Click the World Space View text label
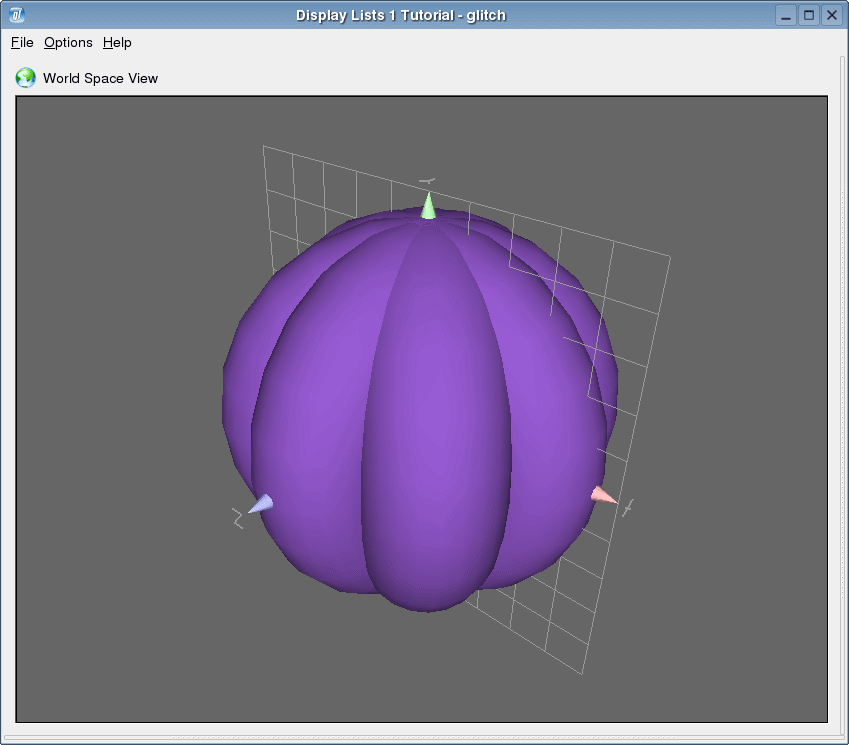This screenshot has width=849, height=745. click(100, 78)
